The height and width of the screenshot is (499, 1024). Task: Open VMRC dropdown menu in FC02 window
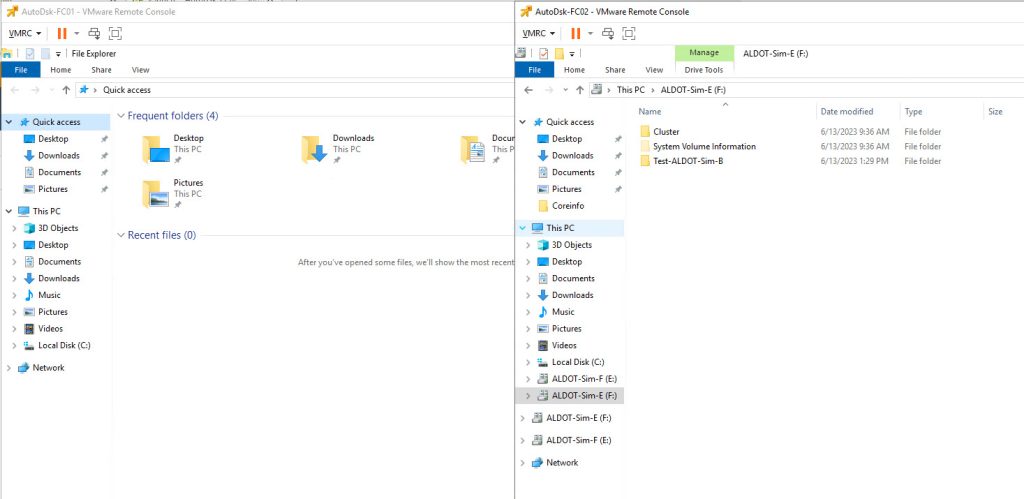coord(539,33)
